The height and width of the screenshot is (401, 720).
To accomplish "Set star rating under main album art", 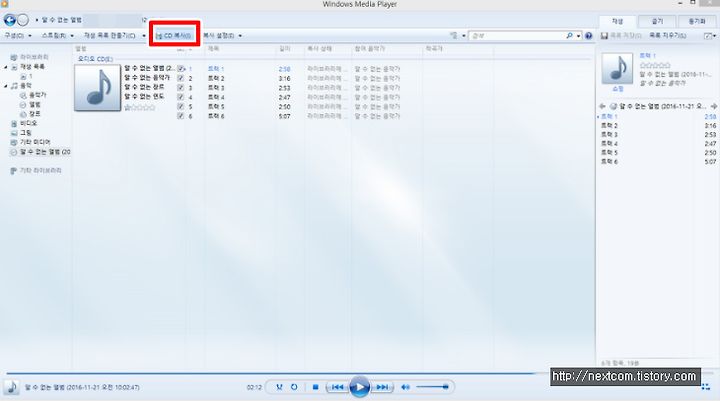I will (x=140, y=107).
